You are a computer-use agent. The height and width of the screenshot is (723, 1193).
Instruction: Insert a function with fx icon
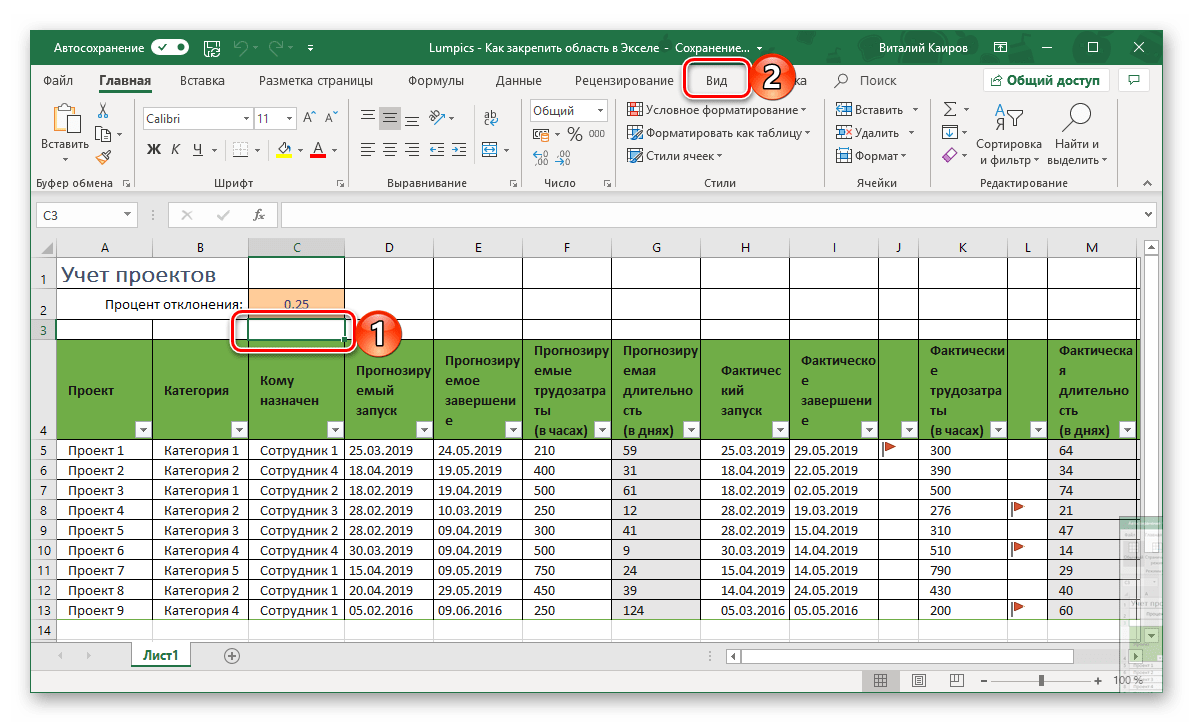258,215
